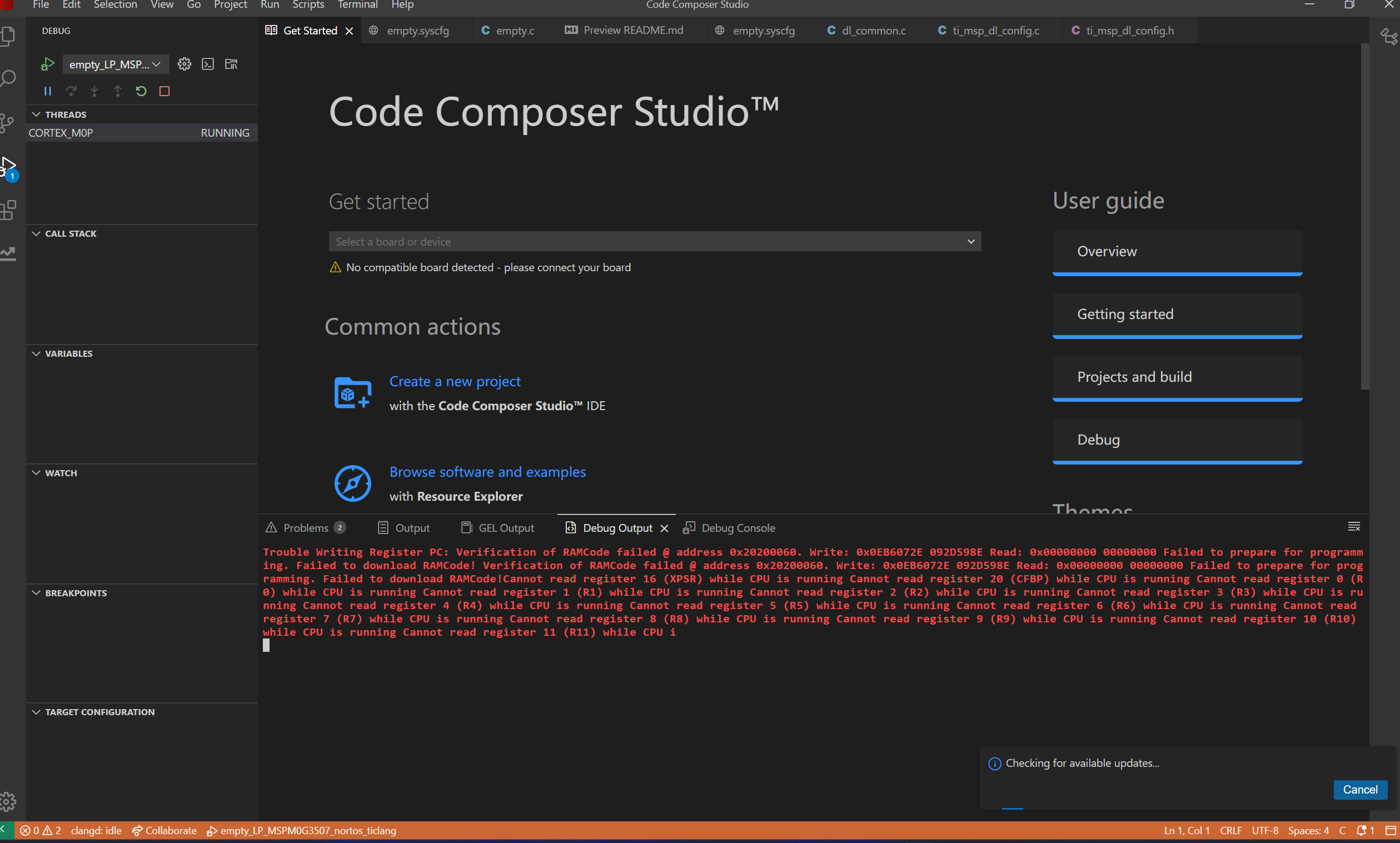This screenshot has width=1400, height=843.
Task: Open the launch configuration gear settings
Action: click(x=184, y=64)
